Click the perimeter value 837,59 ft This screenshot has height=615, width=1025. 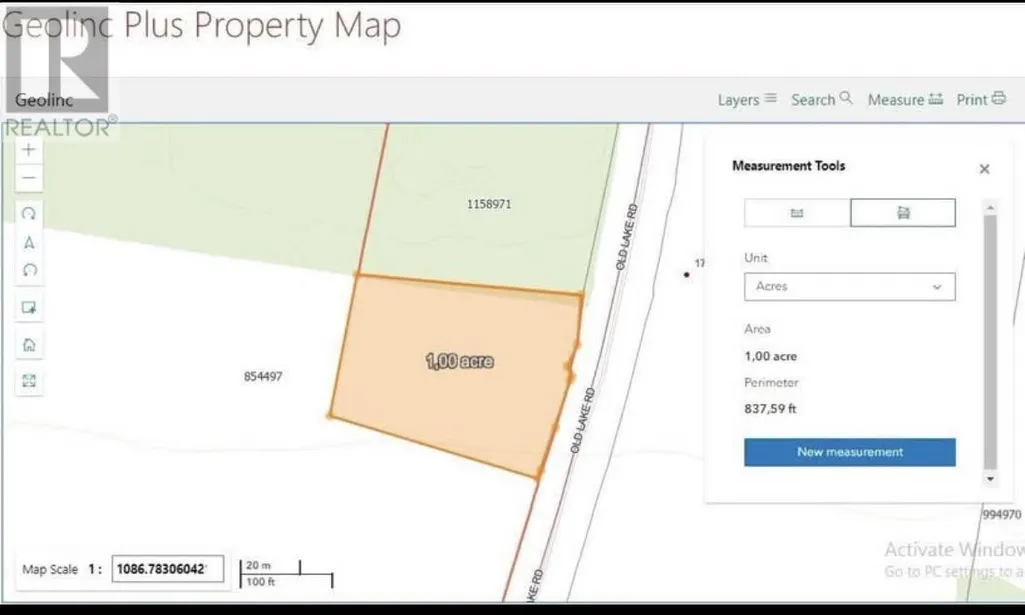[x=770, y=409]
